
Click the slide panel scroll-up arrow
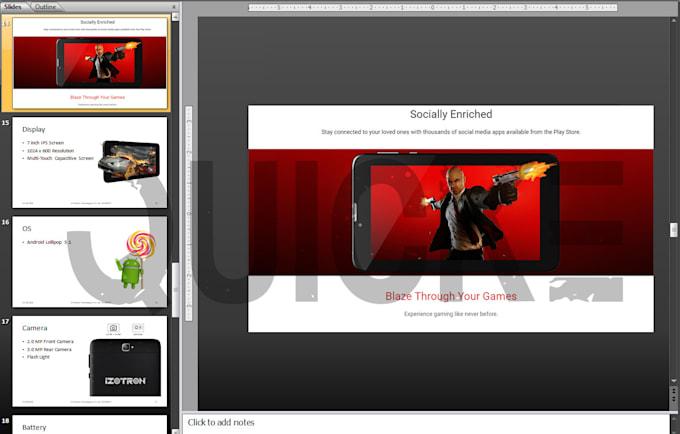(175, 16)
